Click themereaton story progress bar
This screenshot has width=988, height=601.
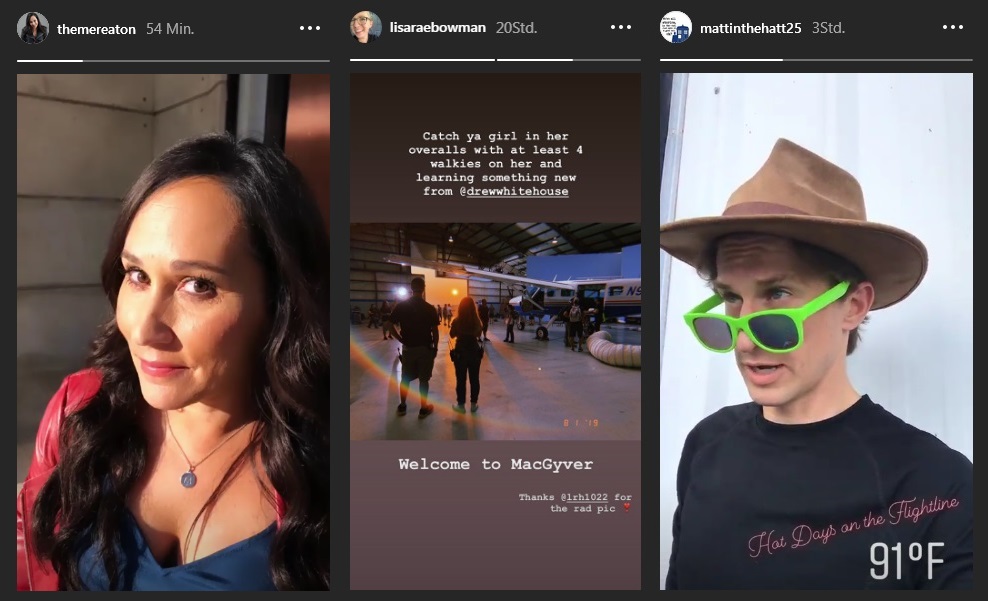[173, 60]
